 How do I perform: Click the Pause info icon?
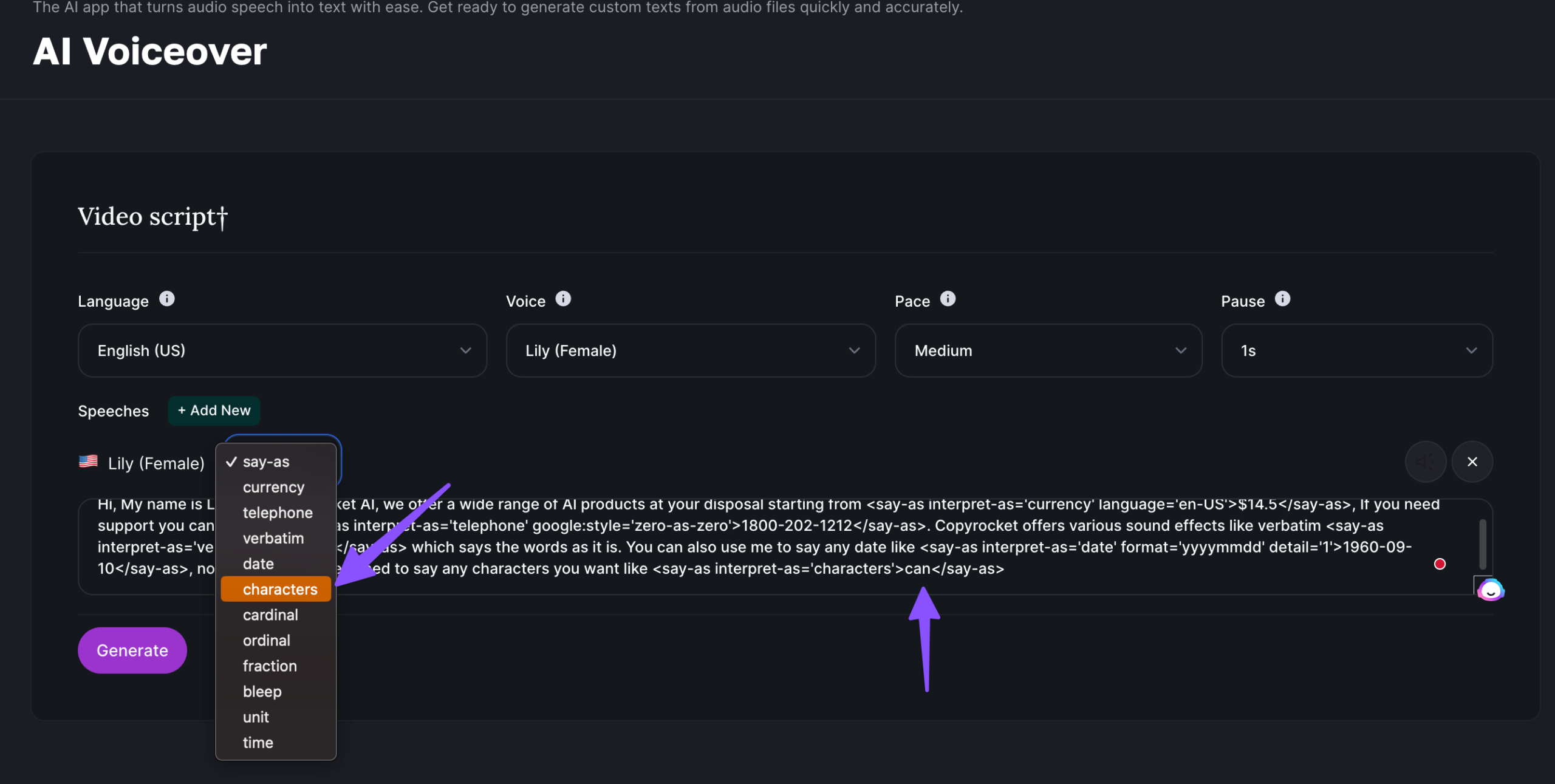(x=1282, y=299)
